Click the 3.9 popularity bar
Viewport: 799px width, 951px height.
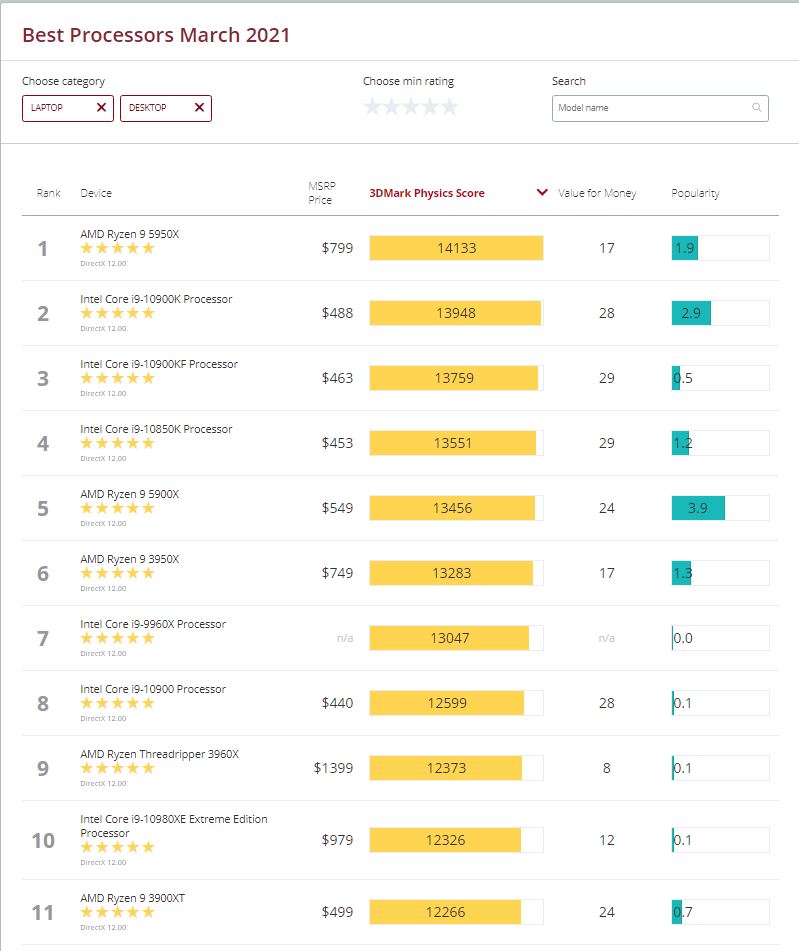720,508
